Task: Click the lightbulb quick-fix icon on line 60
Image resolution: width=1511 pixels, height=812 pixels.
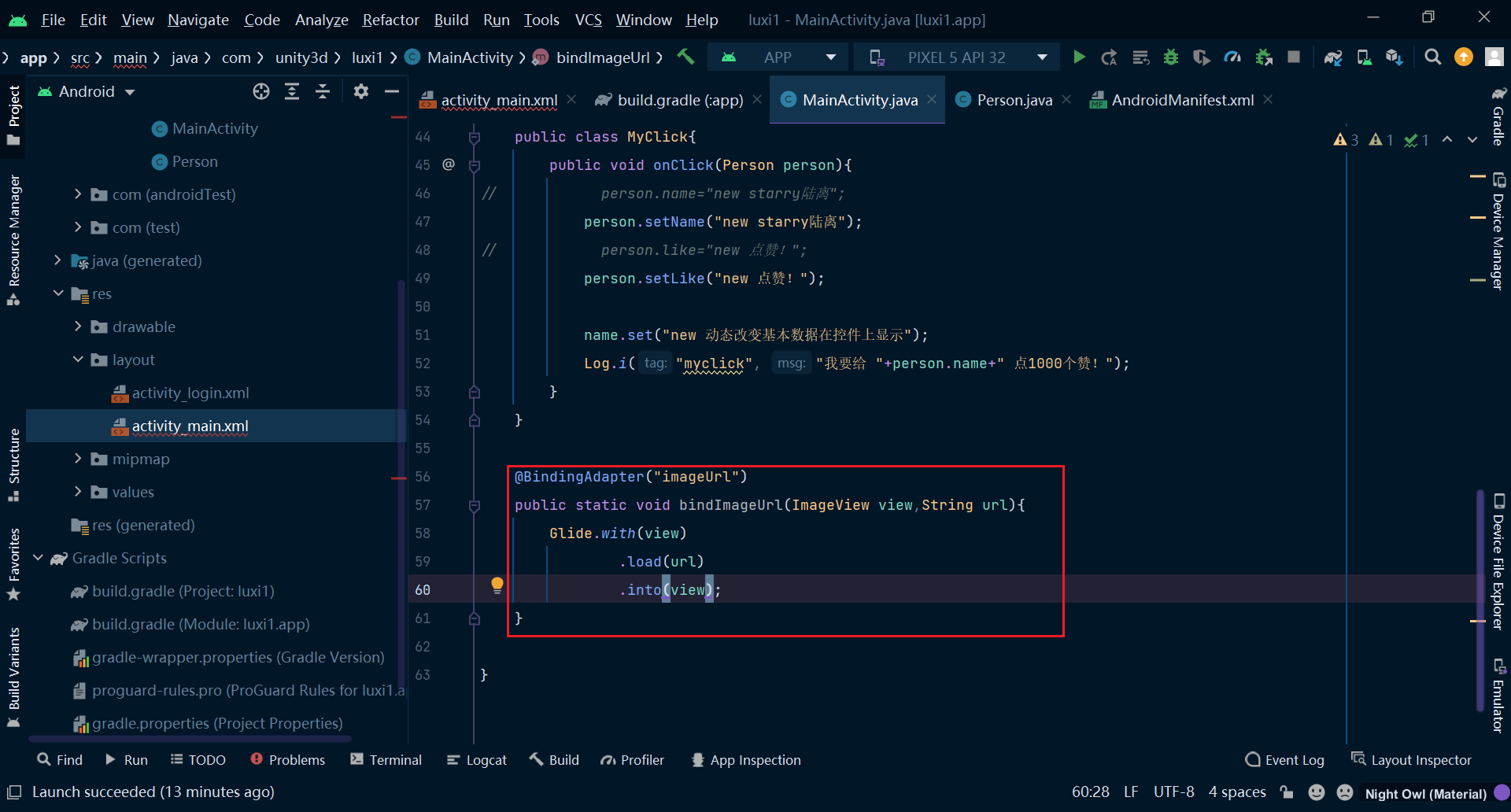Action: click(x=497, y=585)
